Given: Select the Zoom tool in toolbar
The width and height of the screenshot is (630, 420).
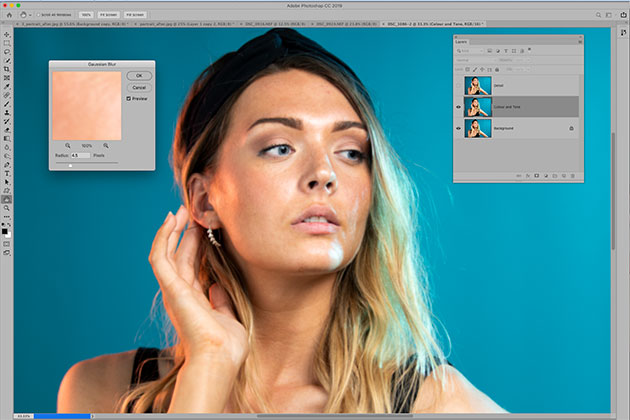Looking at the screenshot, I should coord(6,208).
